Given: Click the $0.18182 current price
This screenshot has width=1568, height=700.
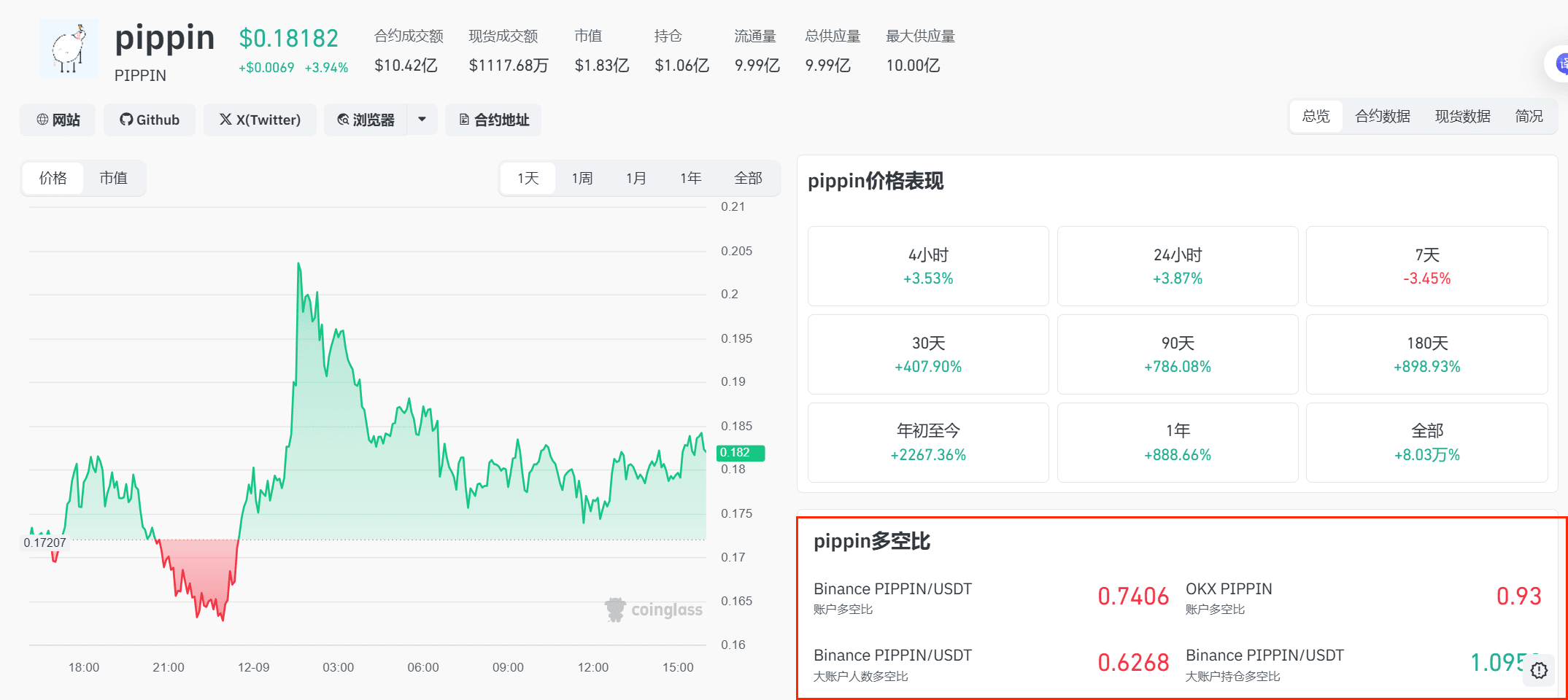Looking at the screenshot, I should click(x=289, y=38).
